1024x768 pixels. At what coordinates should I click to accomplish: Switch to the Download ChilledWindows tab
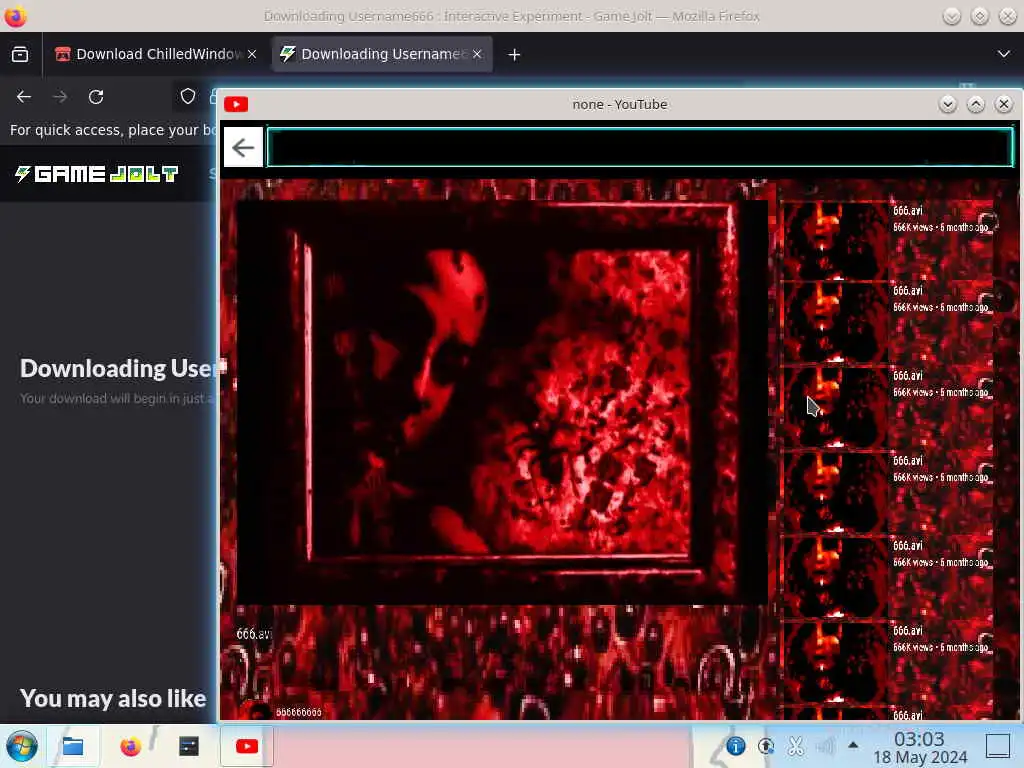[x=155, y=54]
